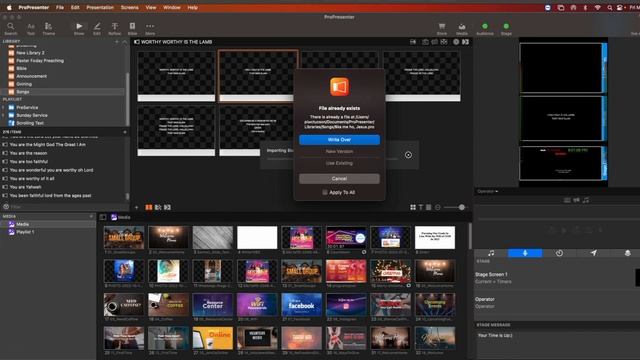The image size is (640, 360).
Task: Cancel the File already exists dialog
Action: pos(339,179)
